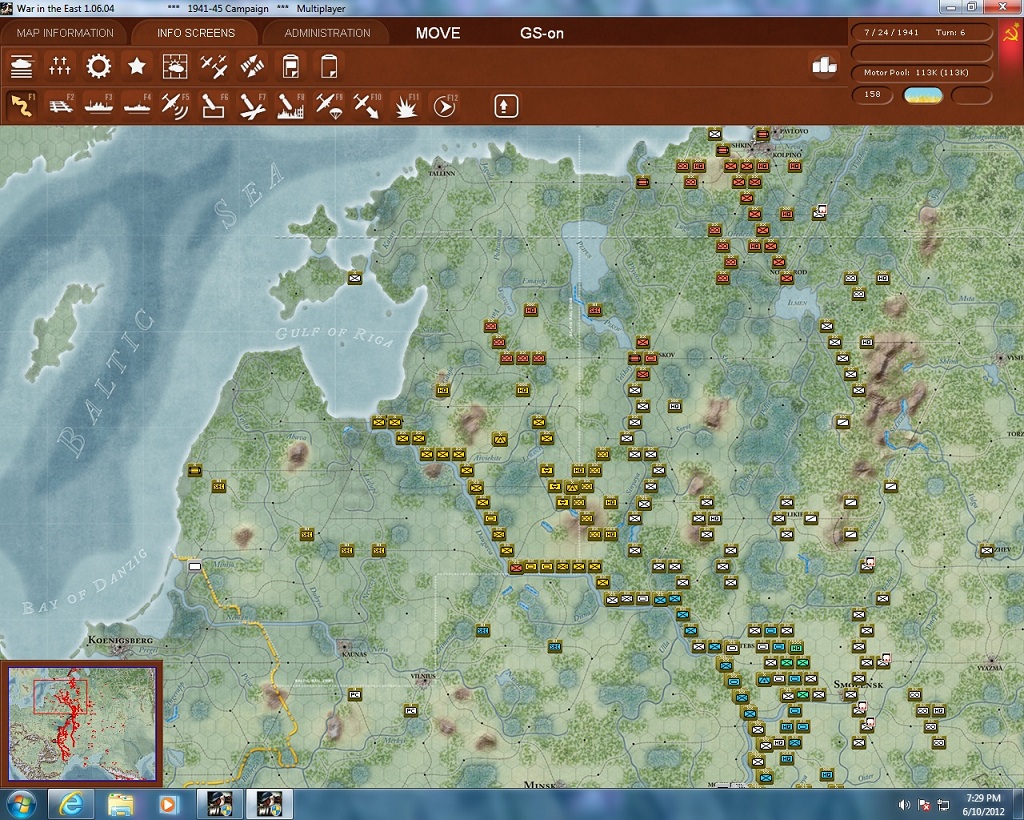Select F2 rail movement track icon
The image size is (1024, 820).
coord(60,106)
